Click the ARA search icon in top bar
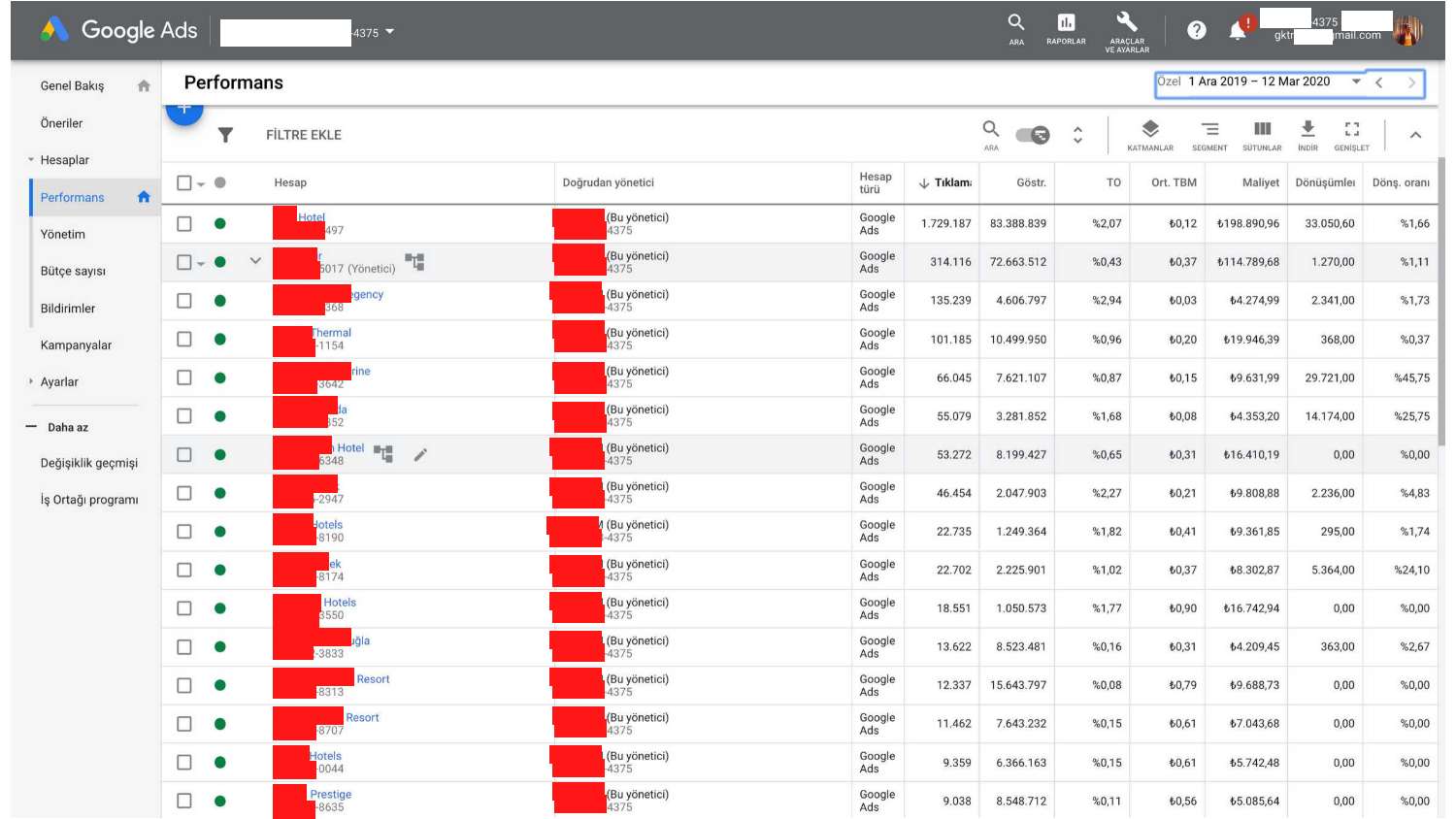The image size is (1456, 819). (x=1015, y=29)
